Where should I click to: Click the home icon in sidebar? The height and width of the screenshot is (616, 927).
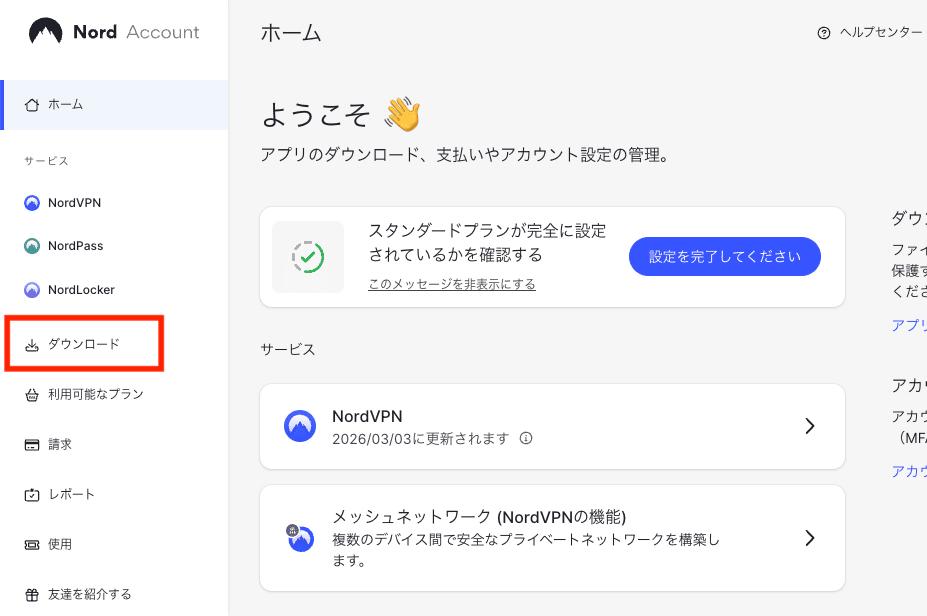[32, 105]
